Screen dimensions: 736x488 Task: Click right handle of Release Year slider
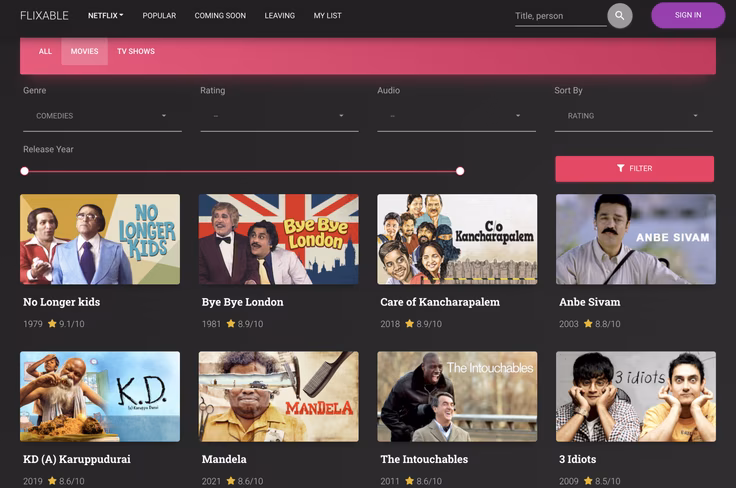(460, 171)
